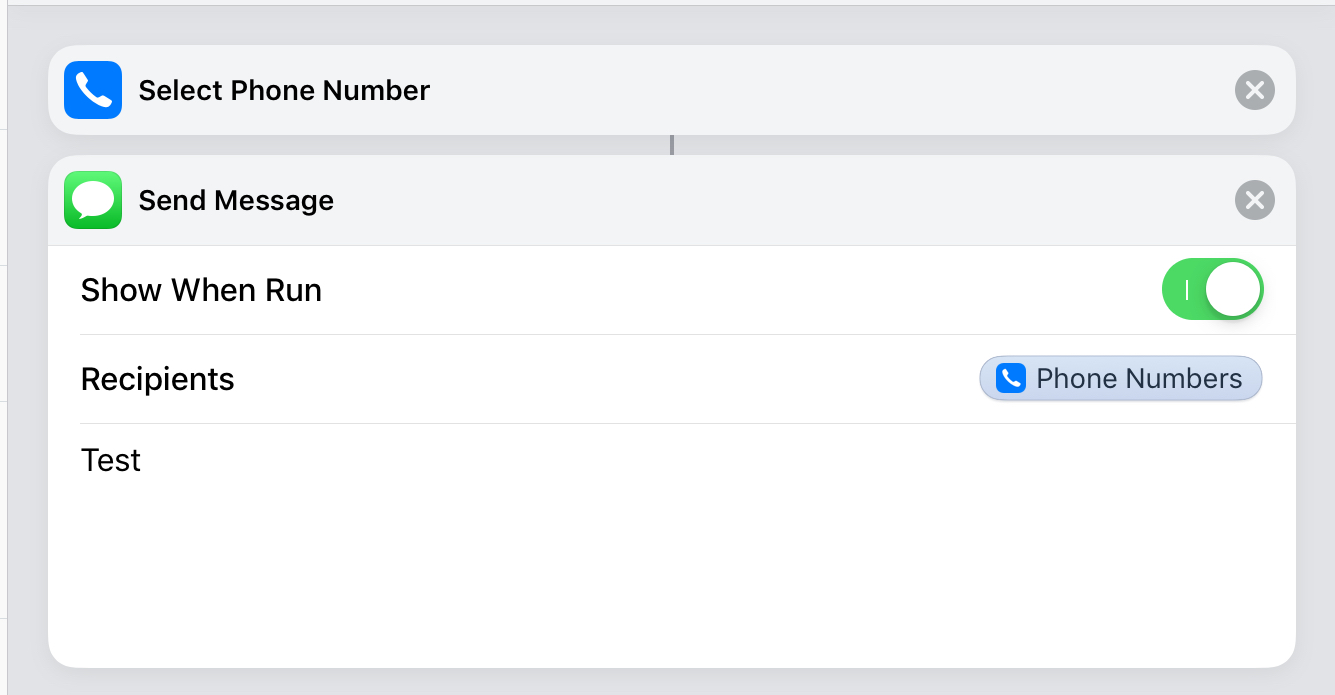Image resolution: width=1335 pixels, height=695 pixels.
Task: Click empty space in Show When Run row
Action: click(x=740, y=290)
